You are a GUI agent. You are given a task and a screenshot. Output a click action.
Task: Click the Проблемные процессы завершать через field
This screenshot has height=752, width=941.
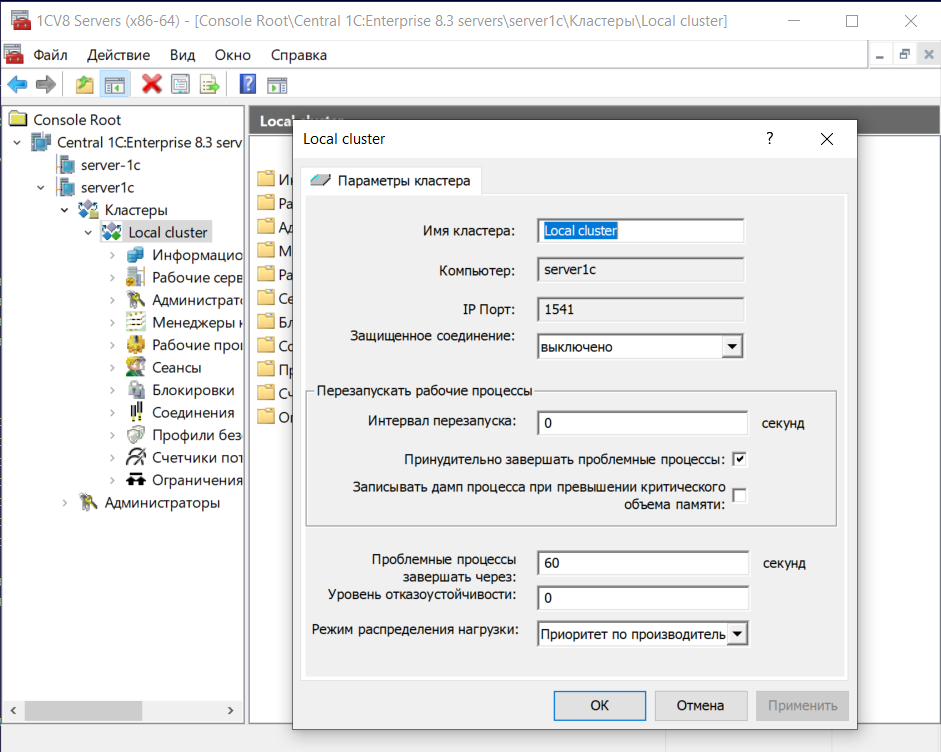(643, 563)
